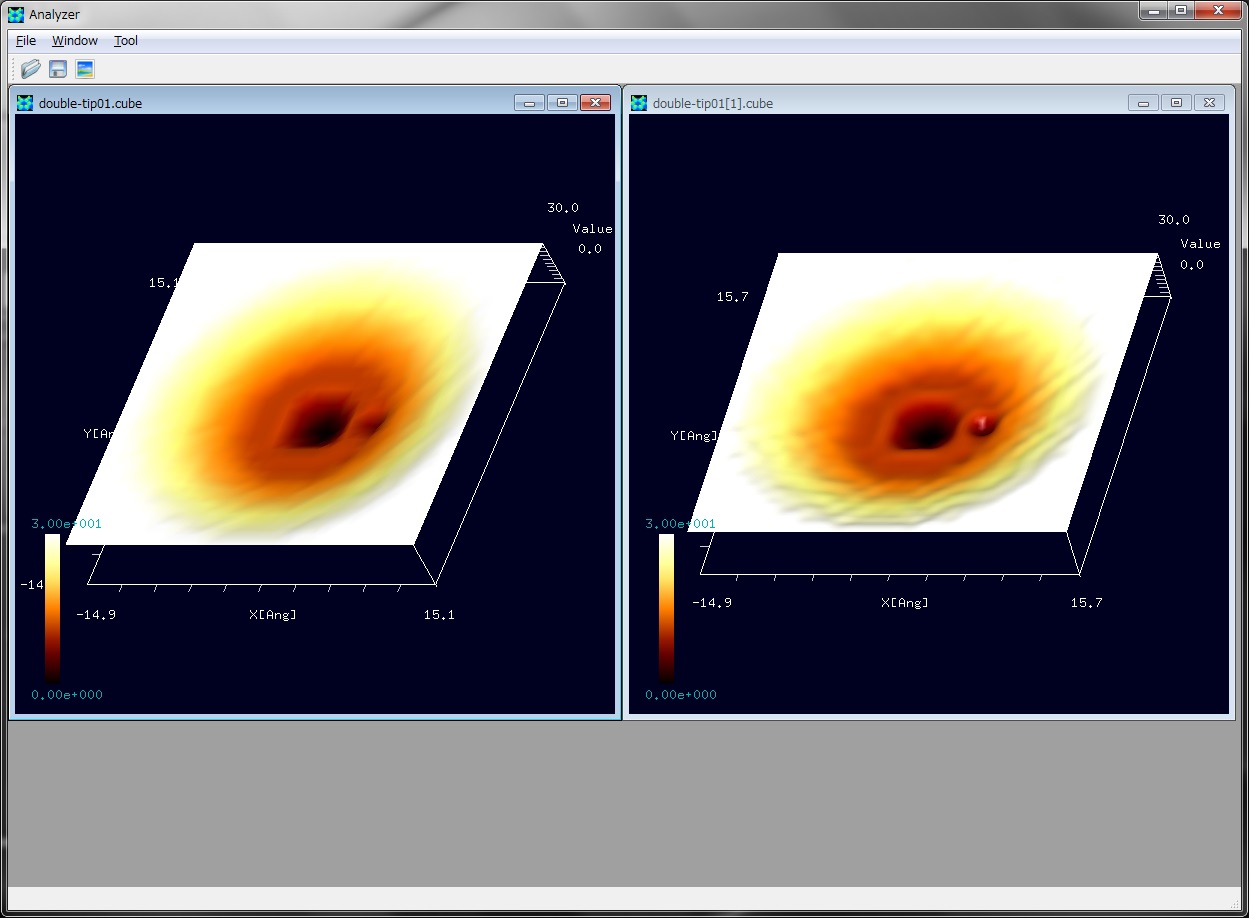Click the 15.7 X-axis value in double-tip01[1].cube

pyautogui.click(x=1087, y=603)
